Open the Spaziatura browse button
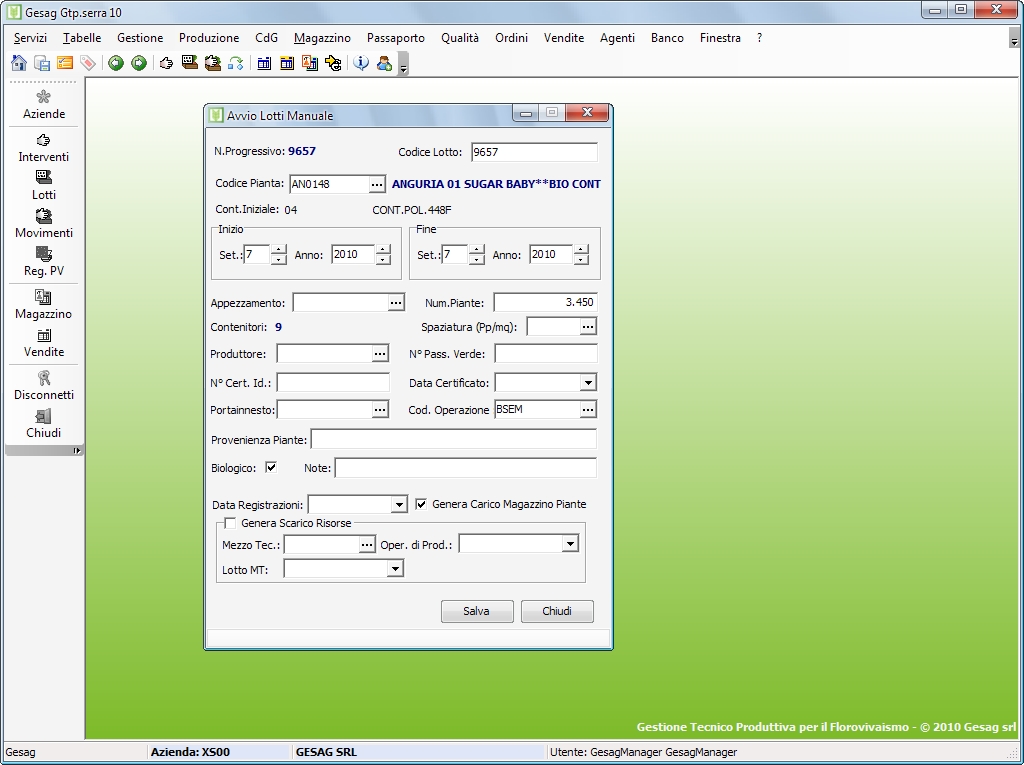This screenshot has height=765, width=1024. pyautogui.click(x=588, y=326)
